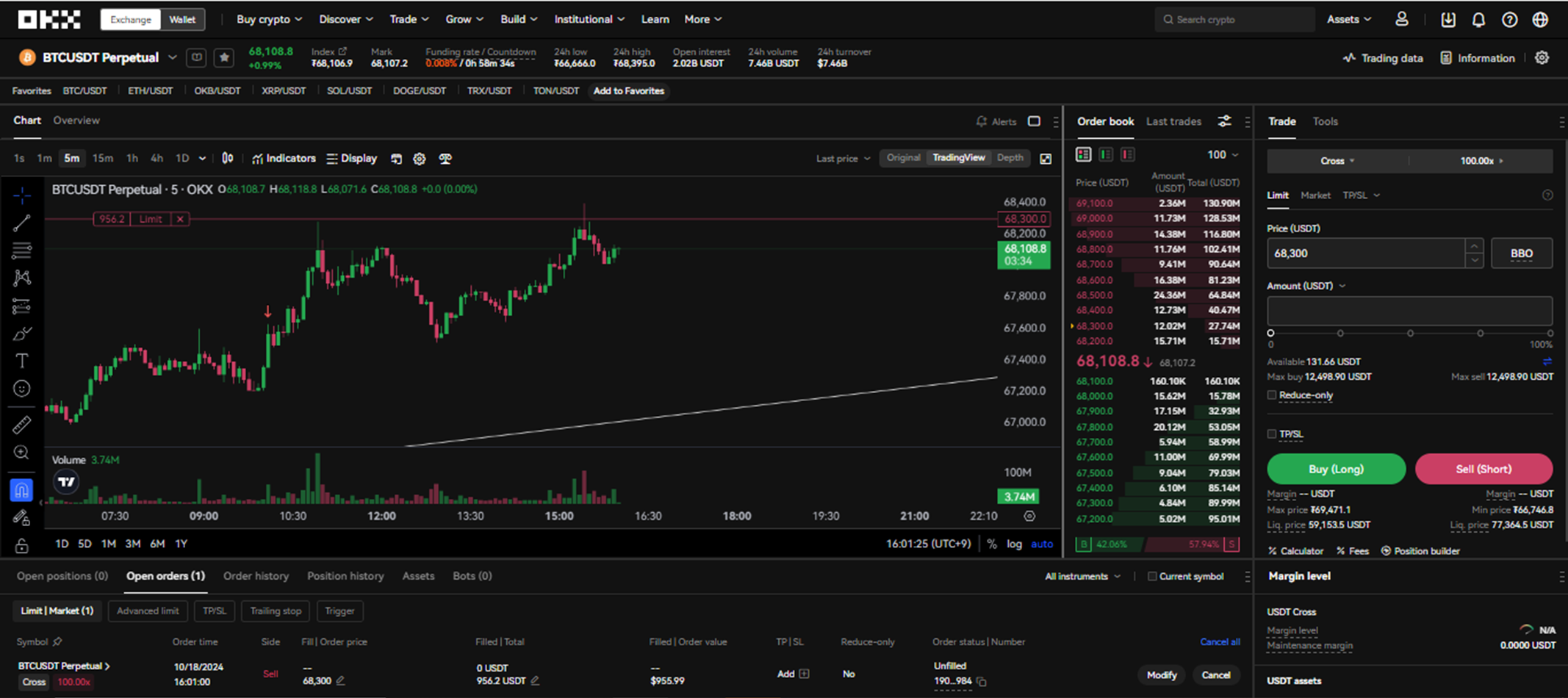Open user profile icon

[1402, 20]
